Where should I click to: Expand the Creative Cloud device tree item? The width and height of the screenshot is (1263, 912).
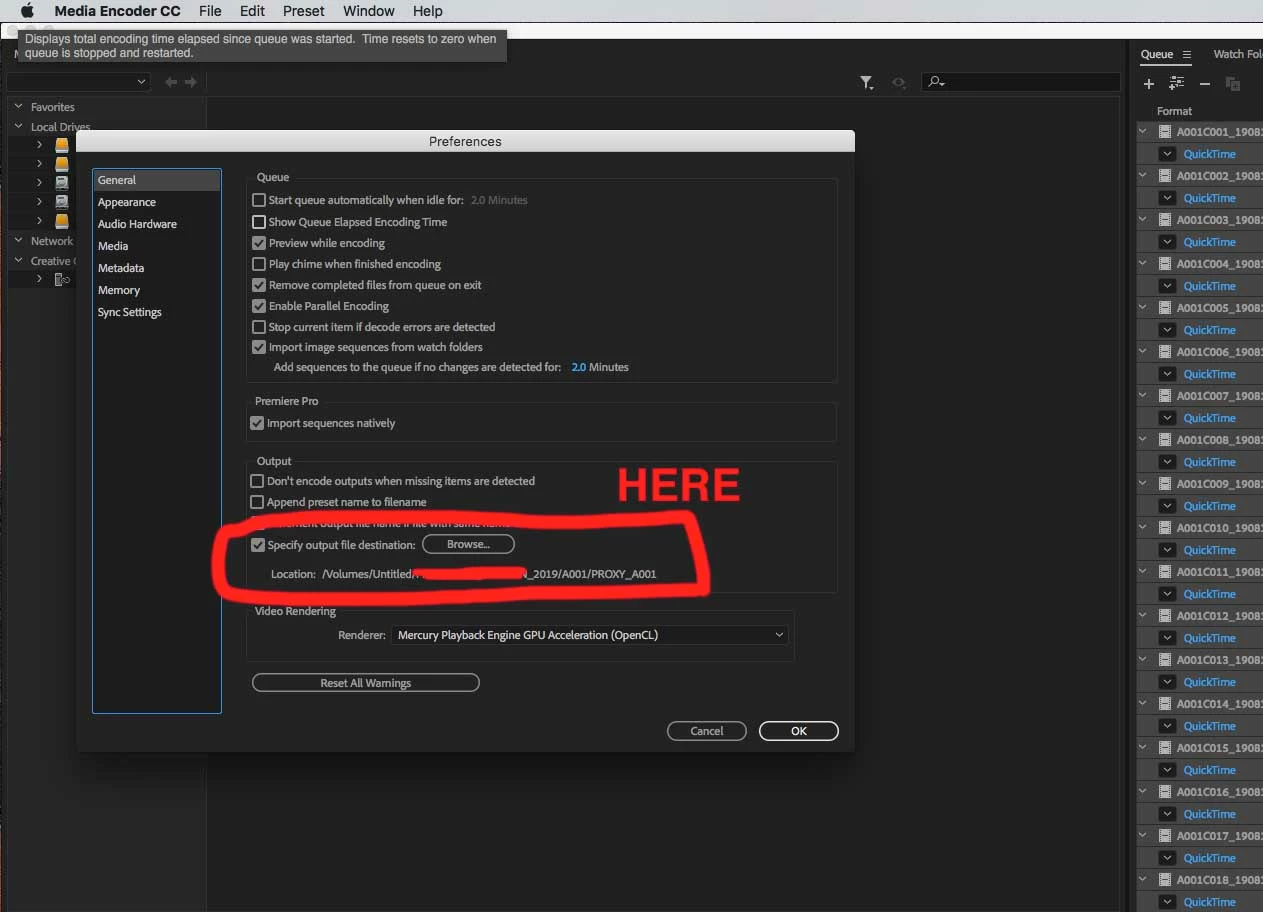pyautogui.click(x=39, y=279)
